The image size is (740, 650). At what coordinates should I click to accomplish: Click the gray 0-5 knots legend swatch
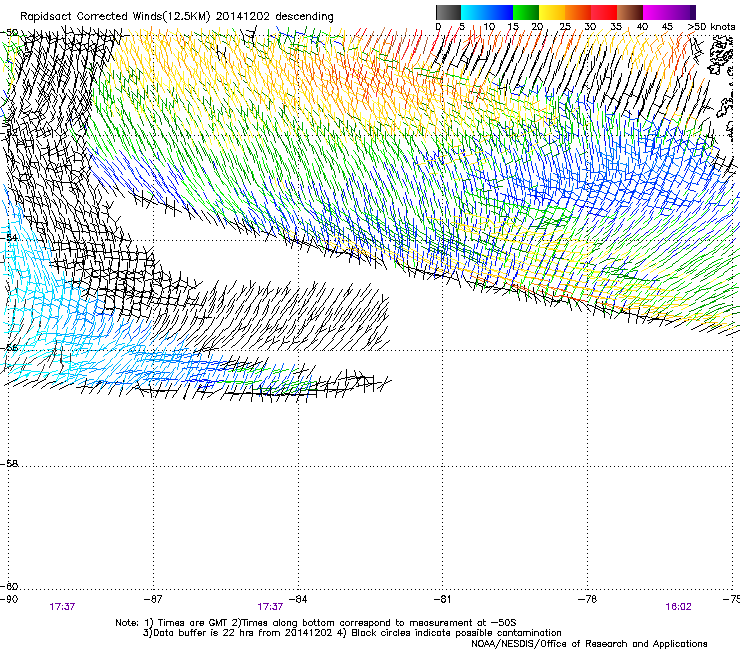pos(448,12)
